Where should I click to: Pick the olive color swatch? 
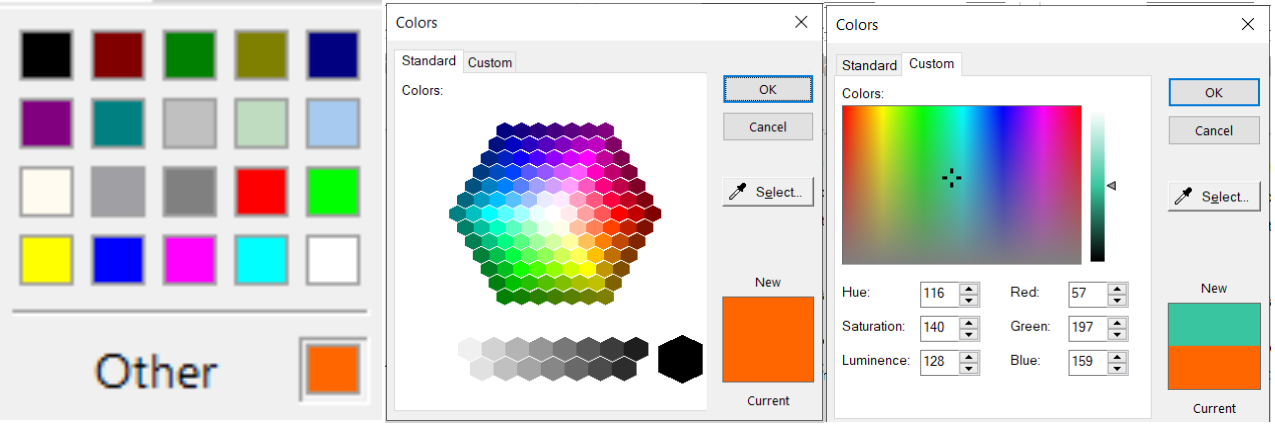click(x=261, y=55)
